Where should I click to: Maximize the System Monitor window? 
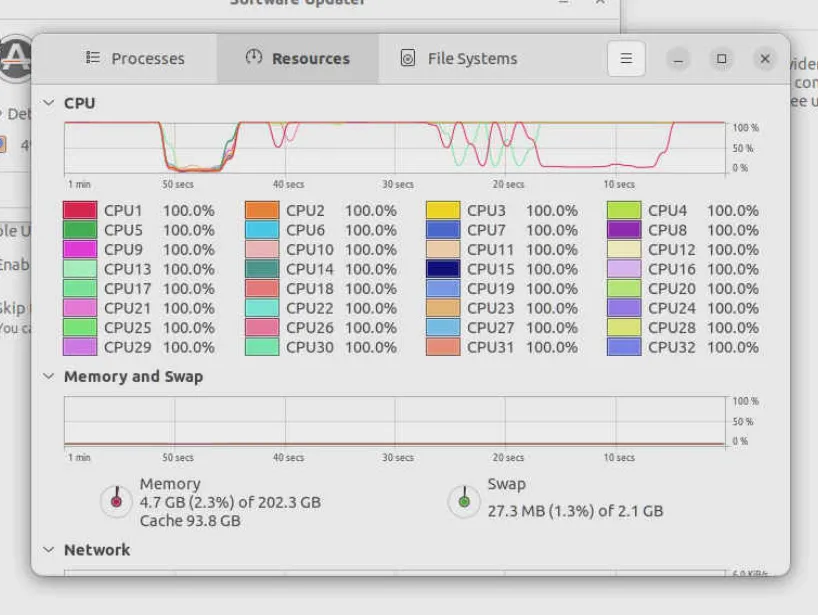click(x=721, y=59)
